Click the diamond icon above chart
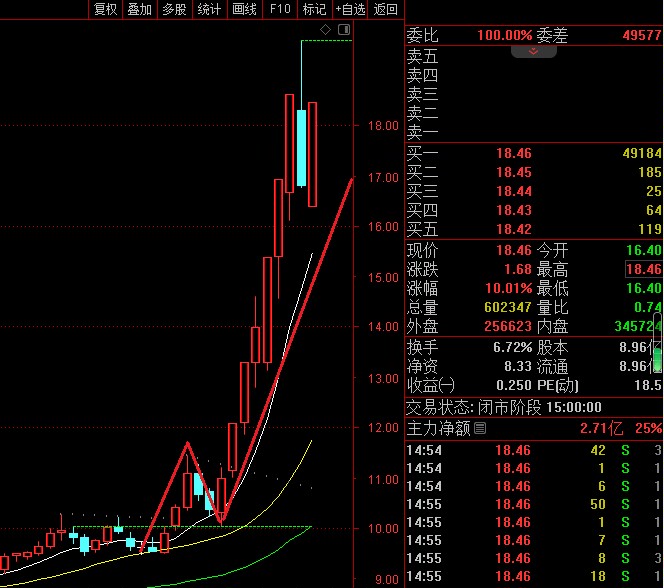 tap(325, 30)
